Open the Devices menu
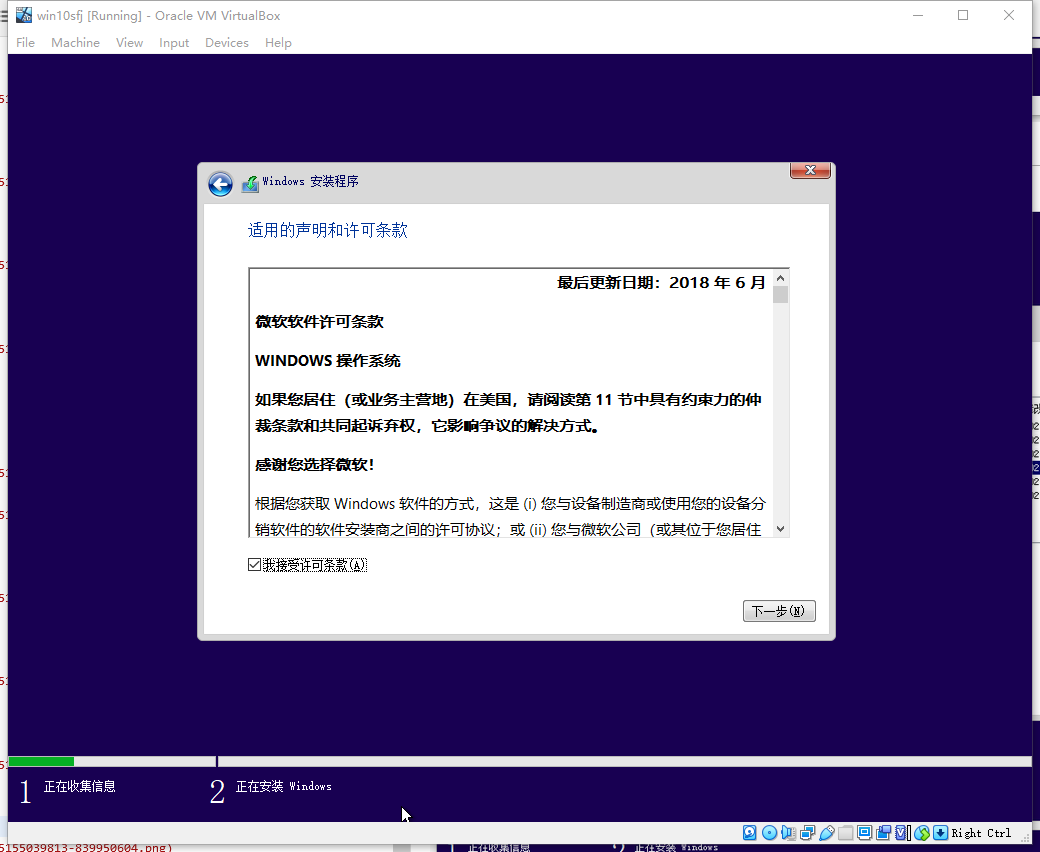This screenshot has width=1040, height=852. [x=227, y=42]
